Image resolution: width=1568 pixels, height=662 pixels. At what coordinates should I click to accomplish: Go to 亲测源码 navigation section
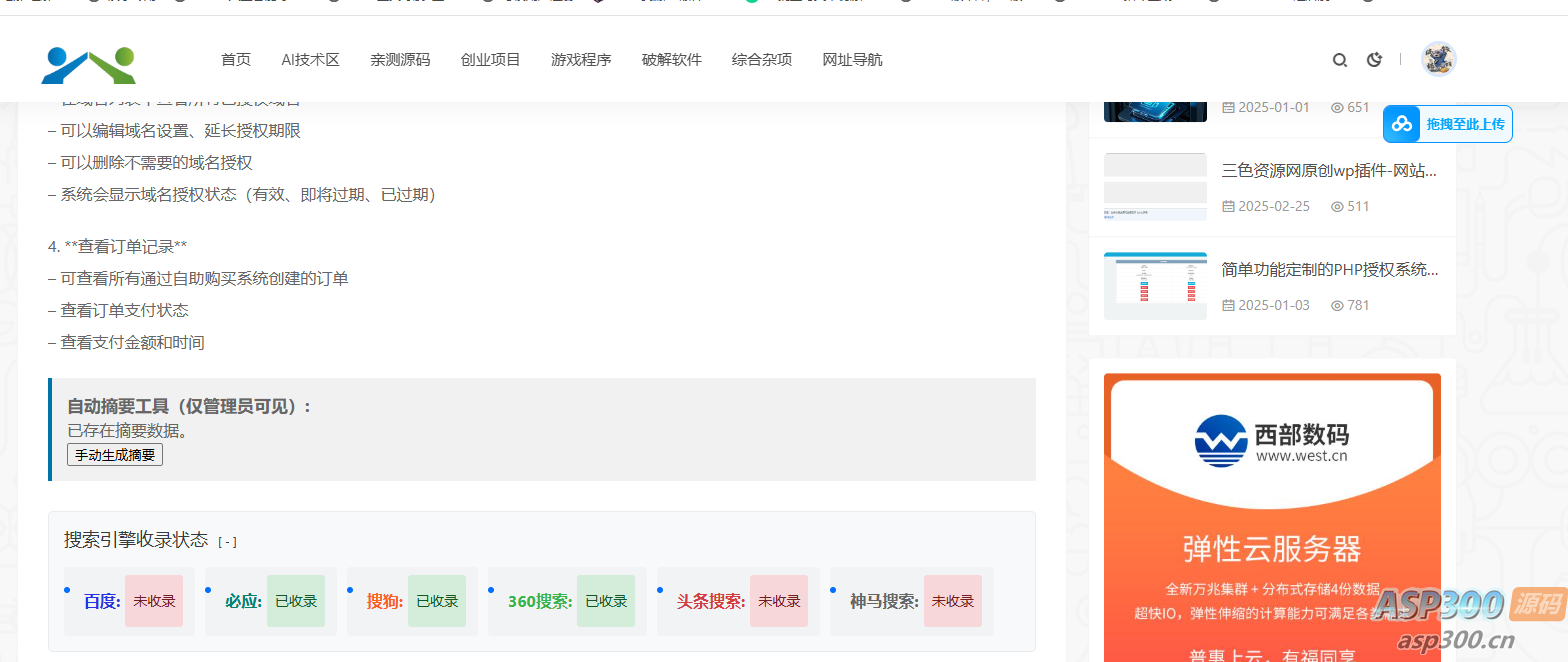400,60
